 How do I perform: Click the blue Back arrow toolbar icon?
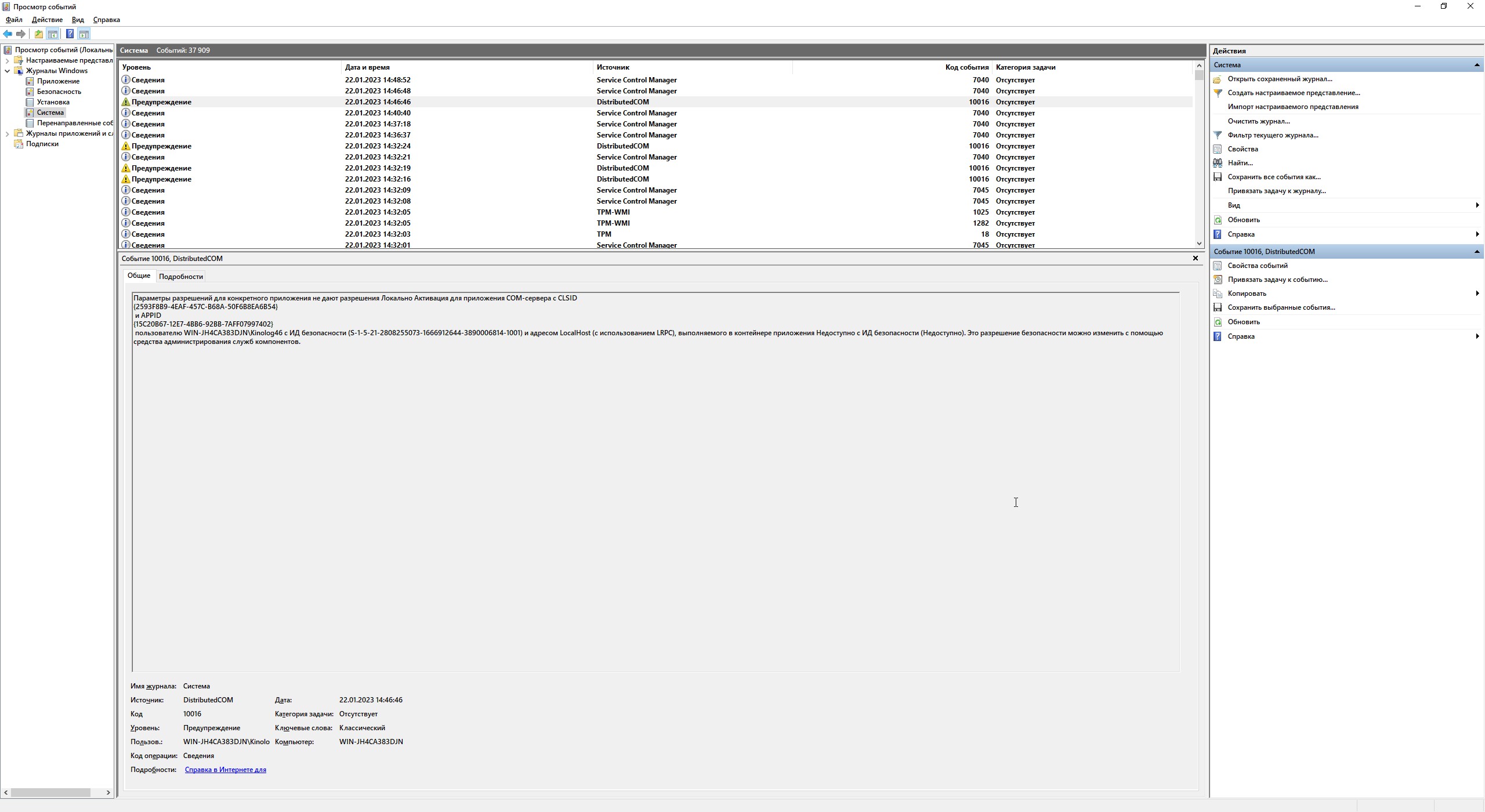coord(8,34)
